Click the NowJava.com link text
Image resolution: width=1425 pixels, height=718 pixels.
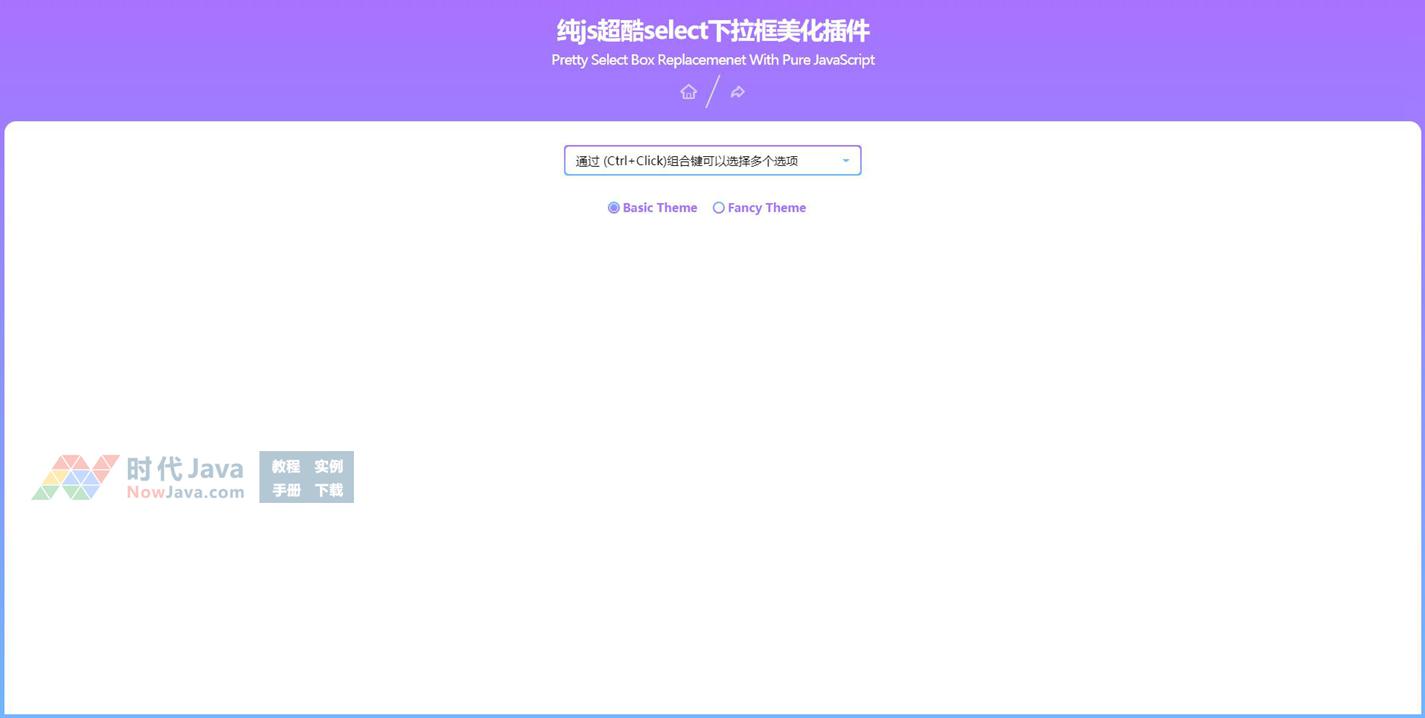185,492
